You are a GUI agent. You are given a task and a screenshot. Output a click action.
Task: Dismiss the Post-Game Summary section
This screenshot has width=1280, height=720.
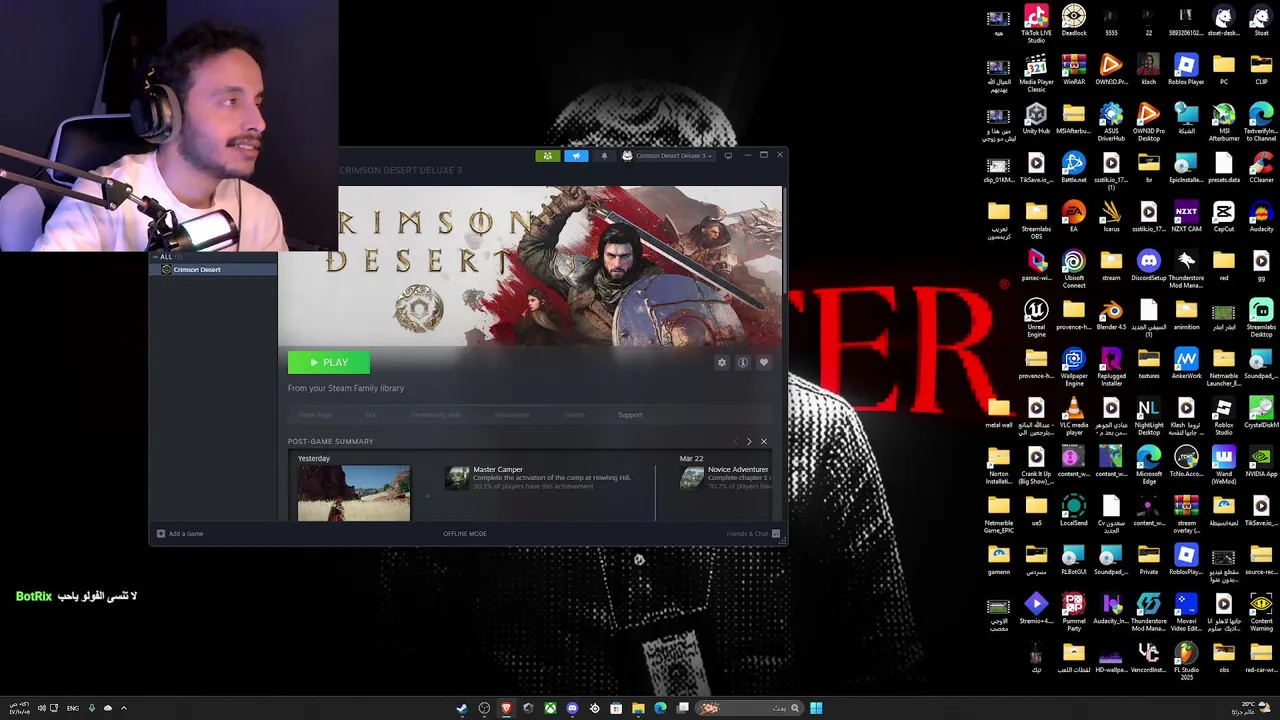pyautogui.click(x=764, y=441)
